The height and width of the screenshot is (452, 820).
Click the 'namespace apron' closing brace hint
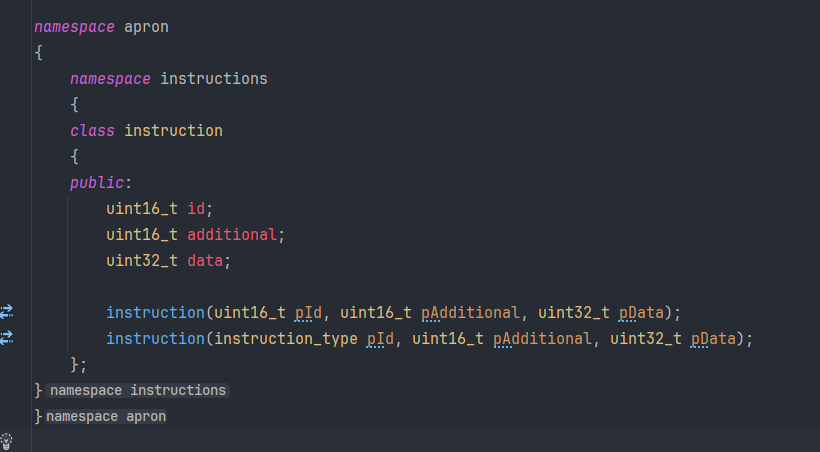pyautogui.click(x=106, y=416)
